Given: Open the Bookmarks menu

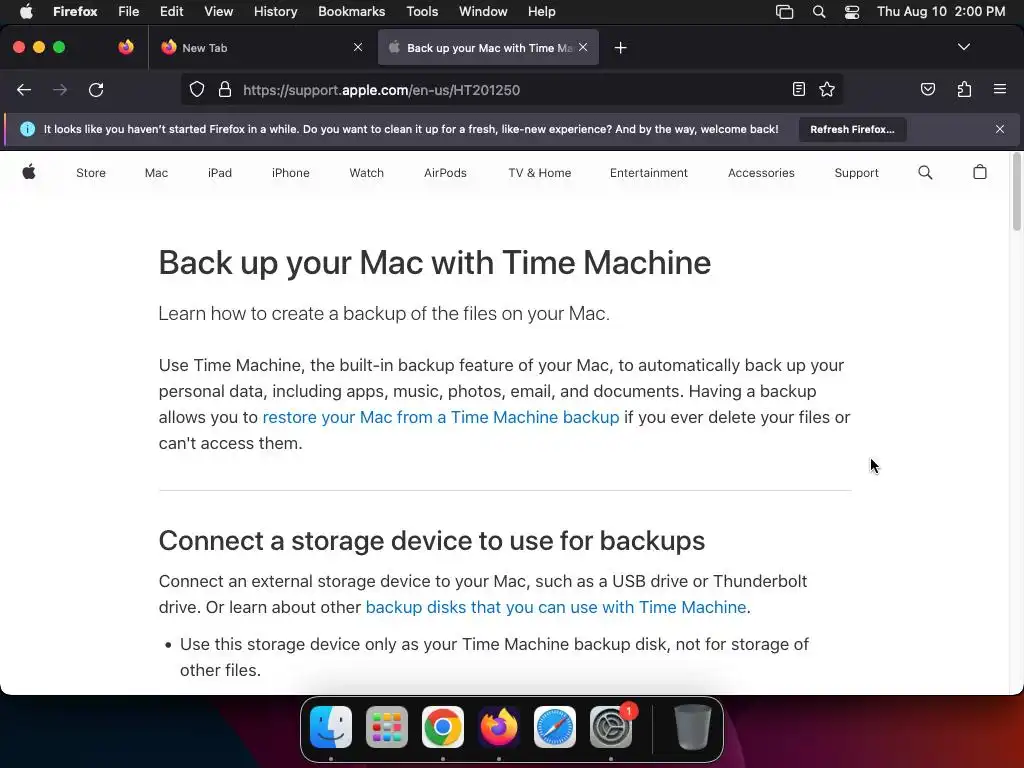Looking at the screenshot, I should (x=351, y=12).
